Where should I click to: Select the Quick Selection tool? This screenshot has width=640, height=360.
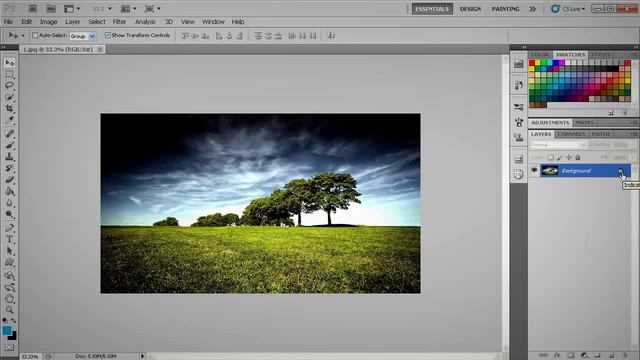click(x=9, y=97)
